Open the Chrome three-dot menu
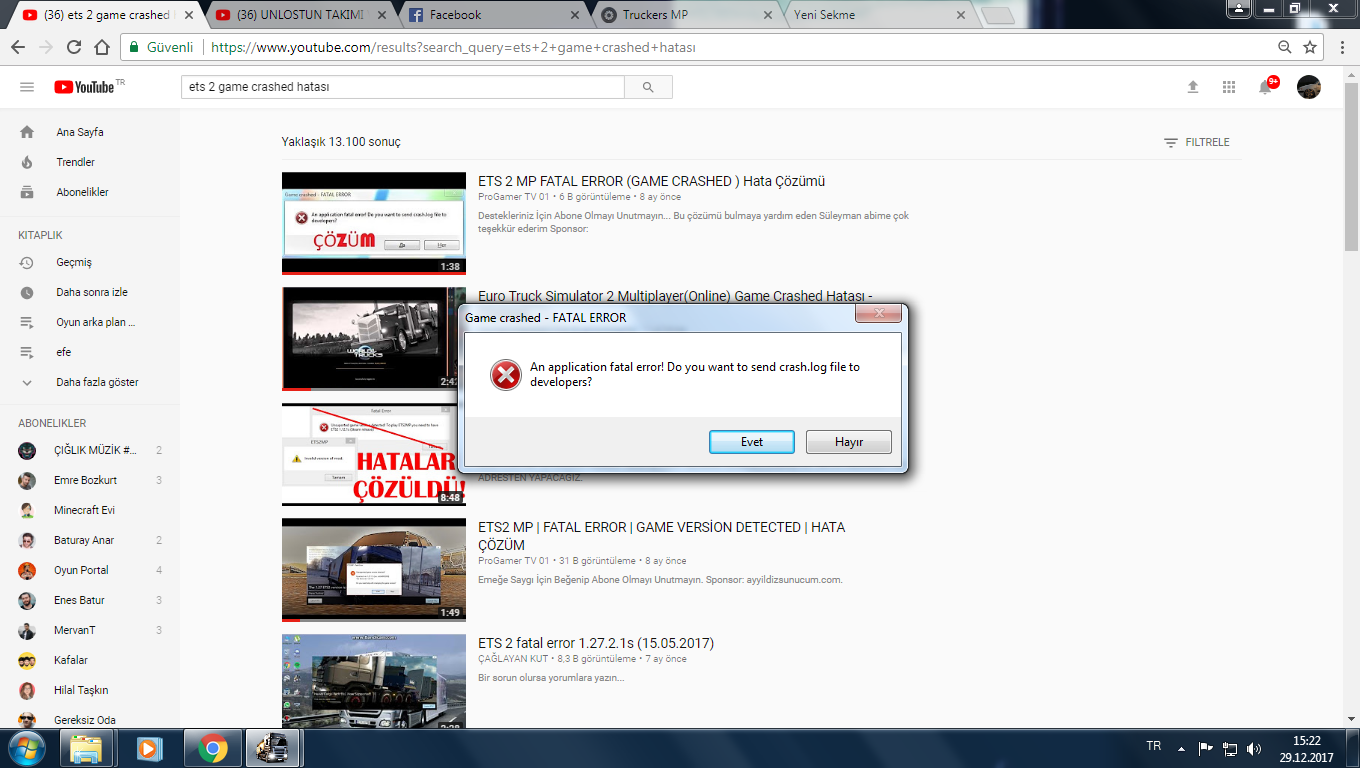Image resolution: width=1360 pixels, height=768 pixels. [1340, 47]
